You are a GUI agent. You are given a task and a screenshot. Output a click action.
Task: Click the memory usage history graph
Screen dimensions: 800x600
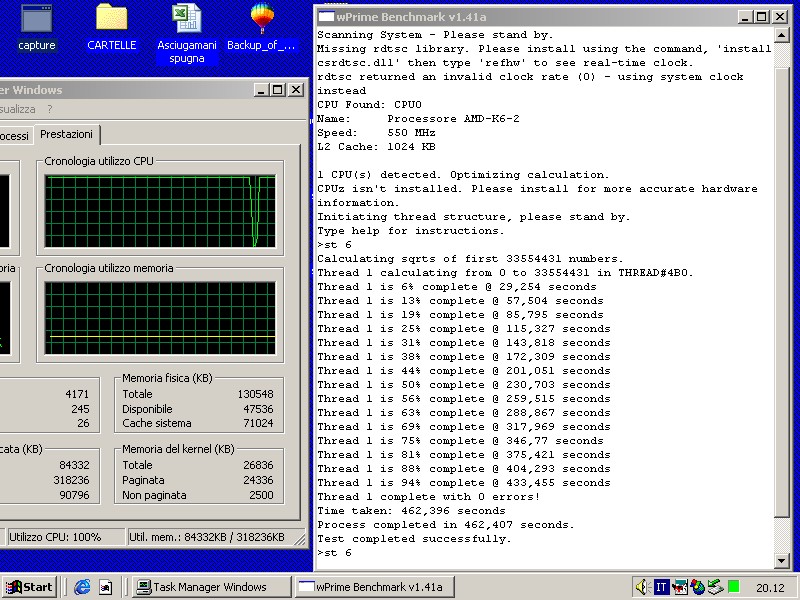coord(160,318)
